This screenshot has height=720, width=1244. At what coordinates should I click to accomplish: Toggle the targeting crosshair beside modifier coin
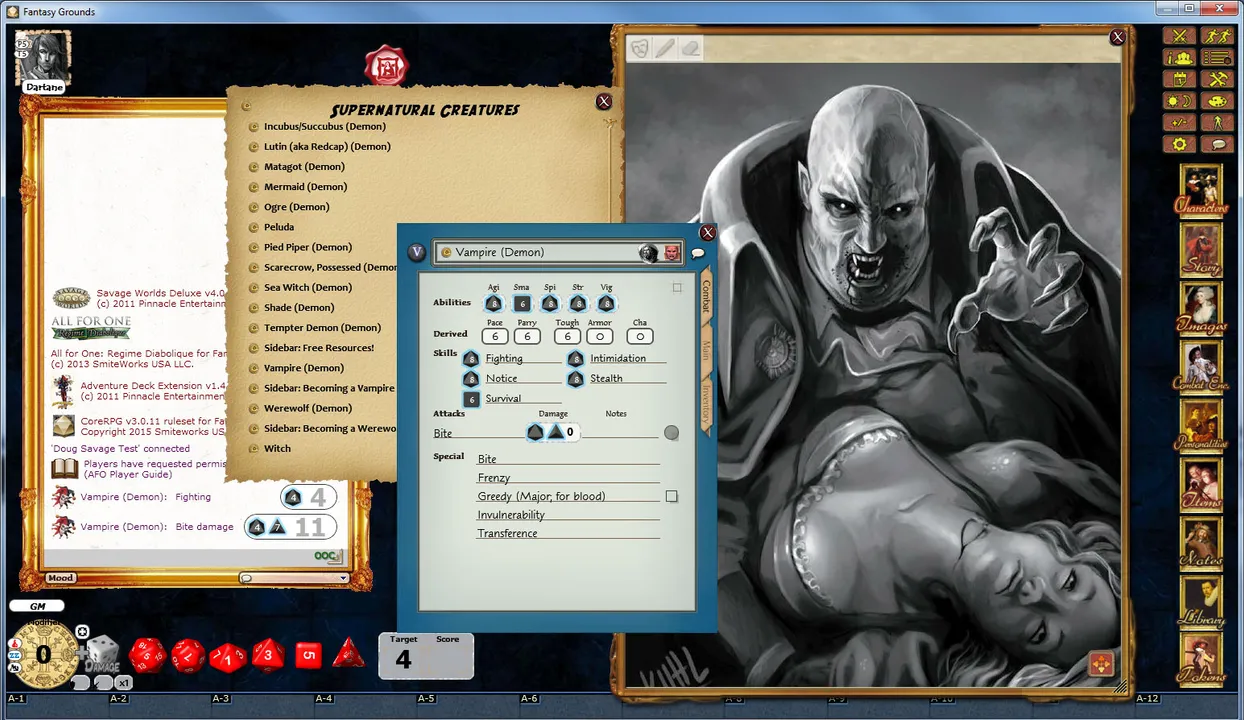tap(83, 631)
